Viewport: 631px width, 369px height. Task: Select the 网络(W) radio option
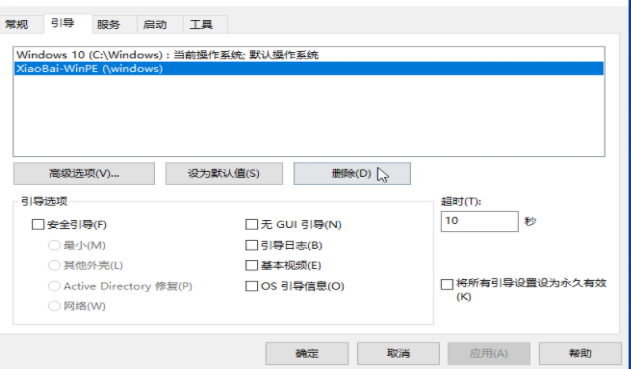click(x=54, y=306)
